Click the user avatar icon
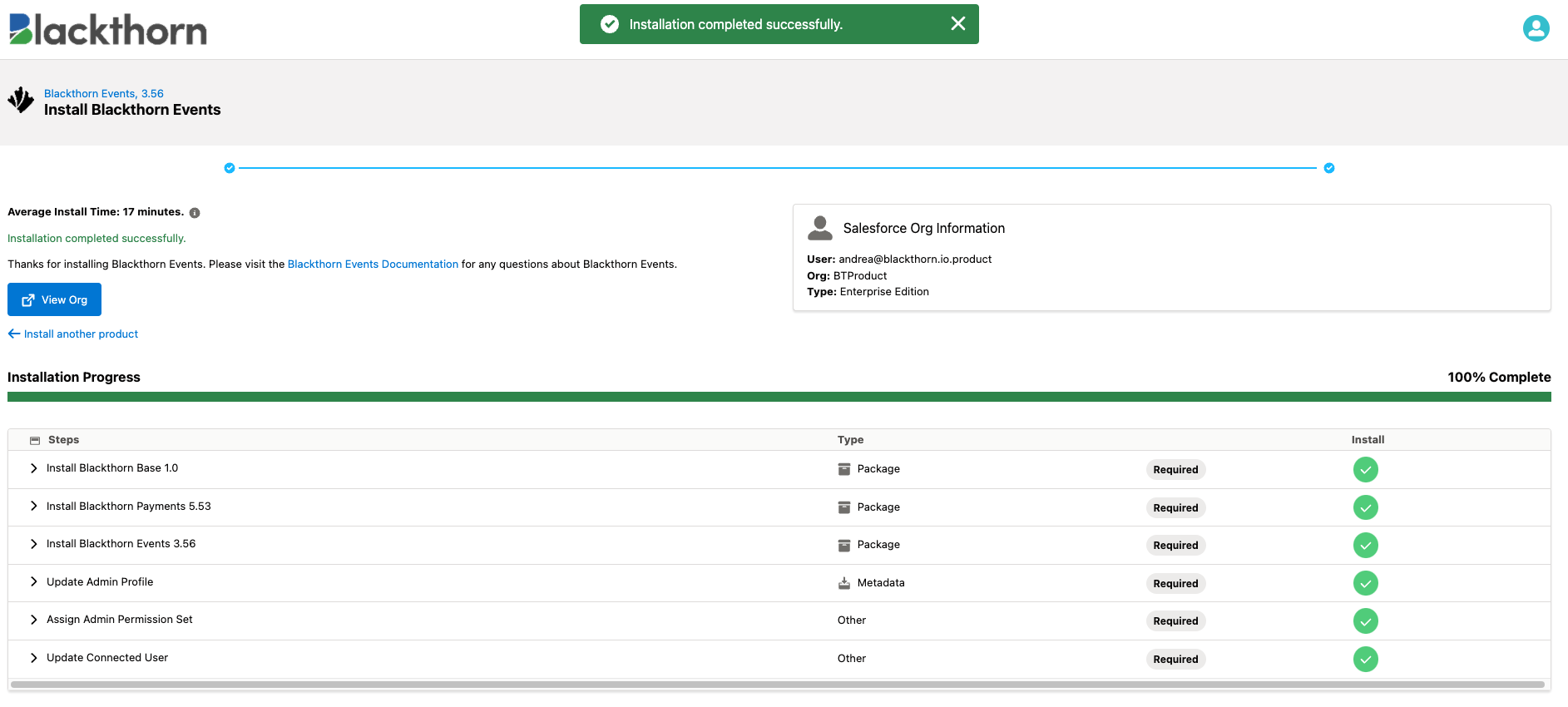Viewport: 1568px width, 707px height. [1536, 28]
